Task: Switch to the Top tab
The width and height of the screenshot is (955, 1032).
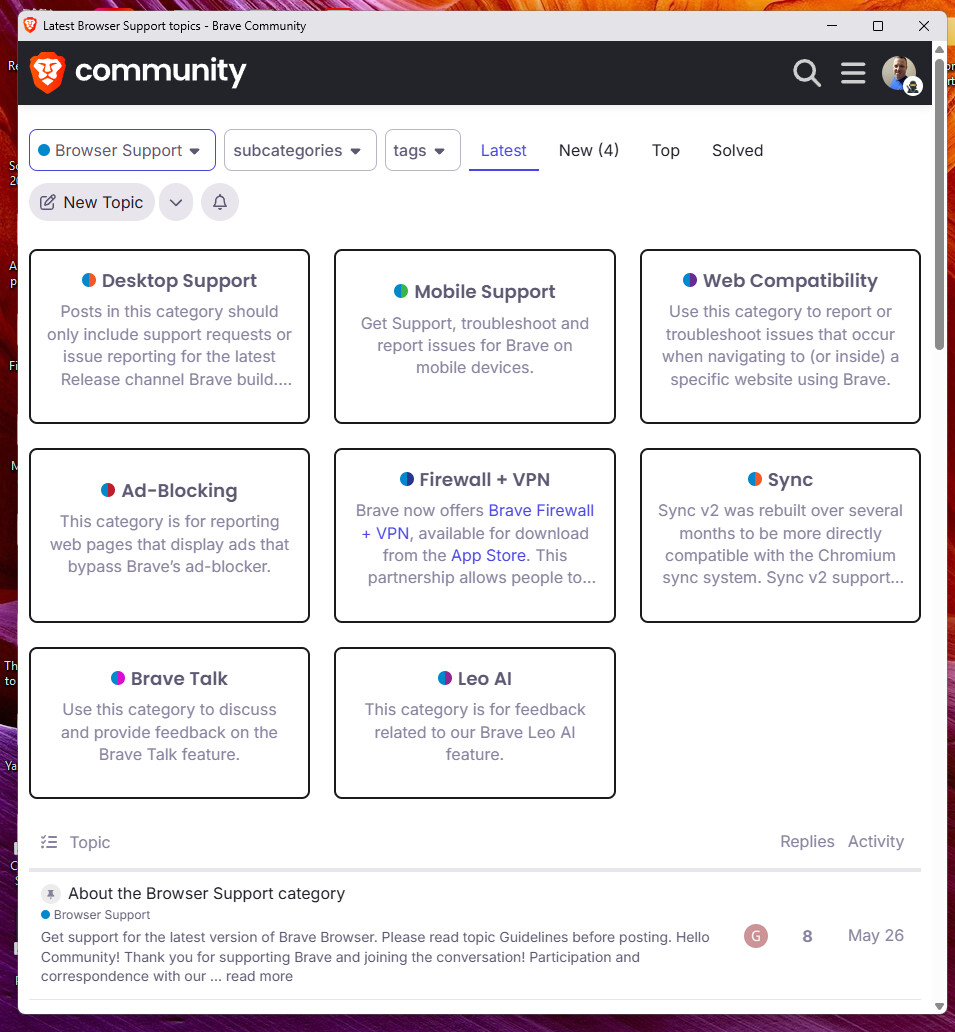Action: [x=665, y=151]
